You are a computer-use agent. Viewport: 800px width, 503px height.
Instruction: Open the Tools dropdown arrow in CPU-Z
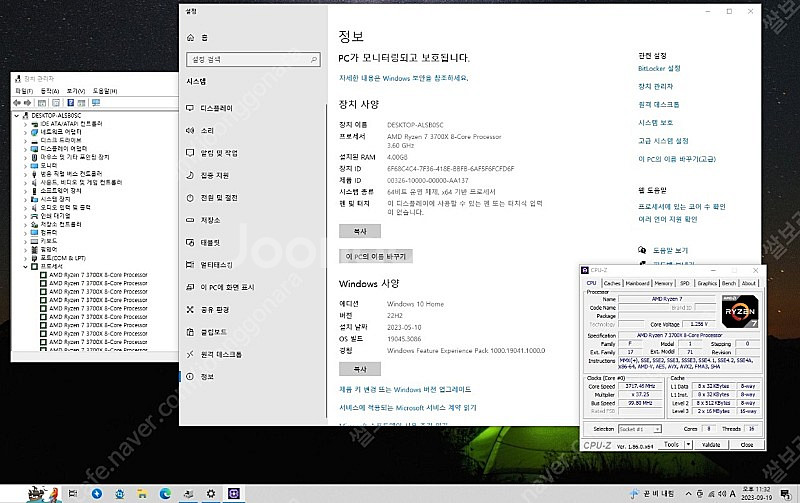688,445
